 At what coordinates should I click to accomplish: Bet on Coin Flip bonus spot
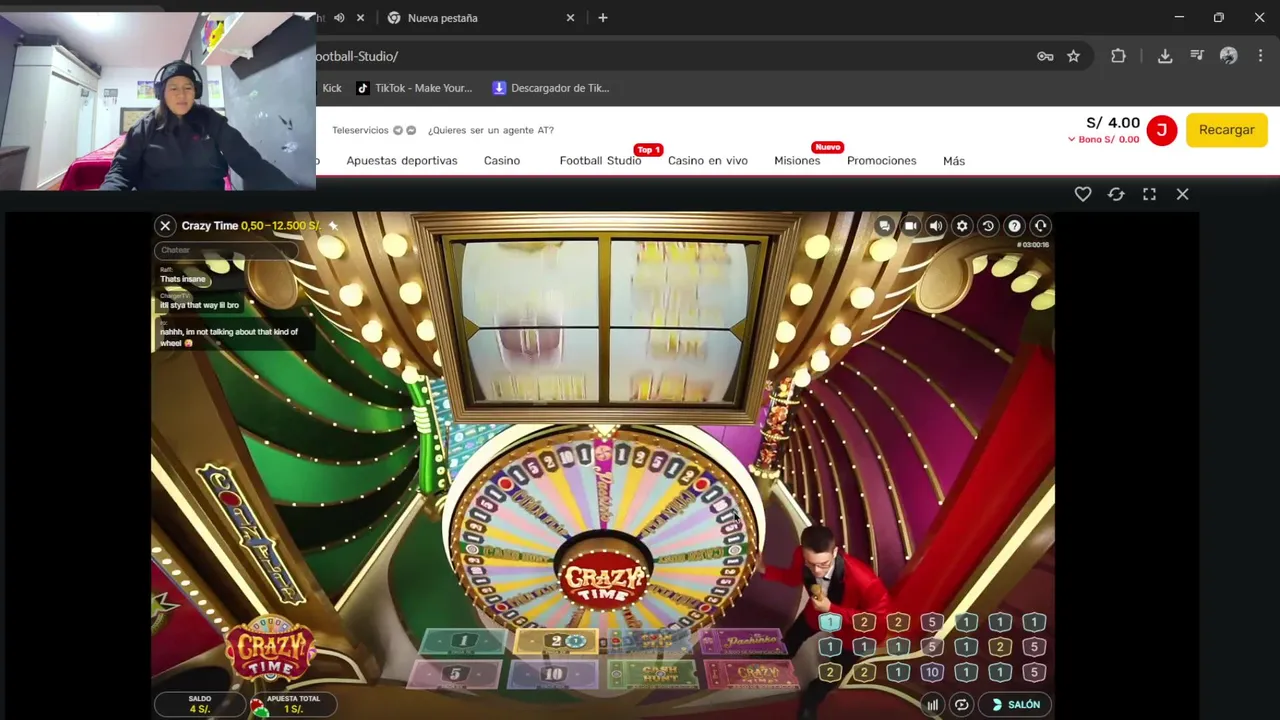click(x=650, y=641)
